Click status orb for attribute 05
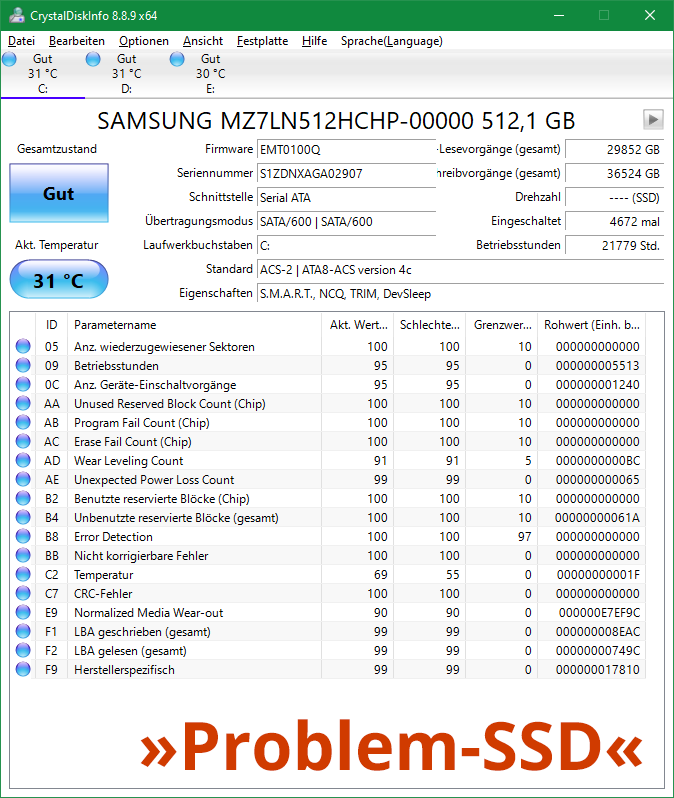The width and height of the screenshot is (674, 798). pos(23,346)
